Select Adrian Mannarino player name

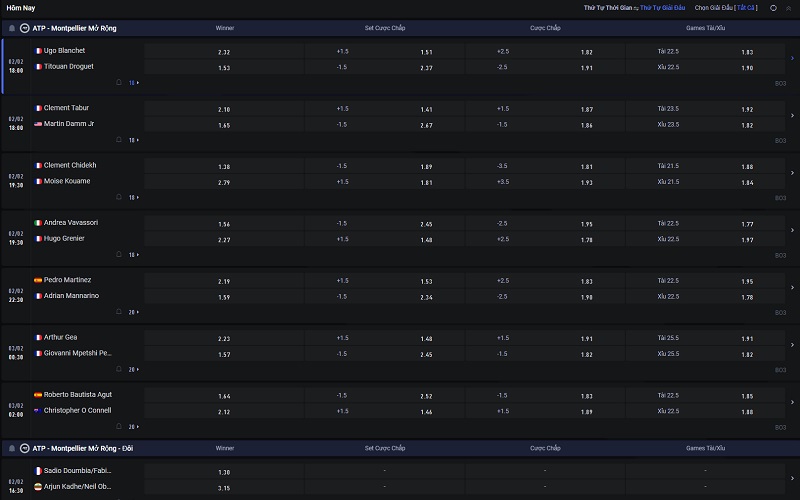[x=71, y=296]
